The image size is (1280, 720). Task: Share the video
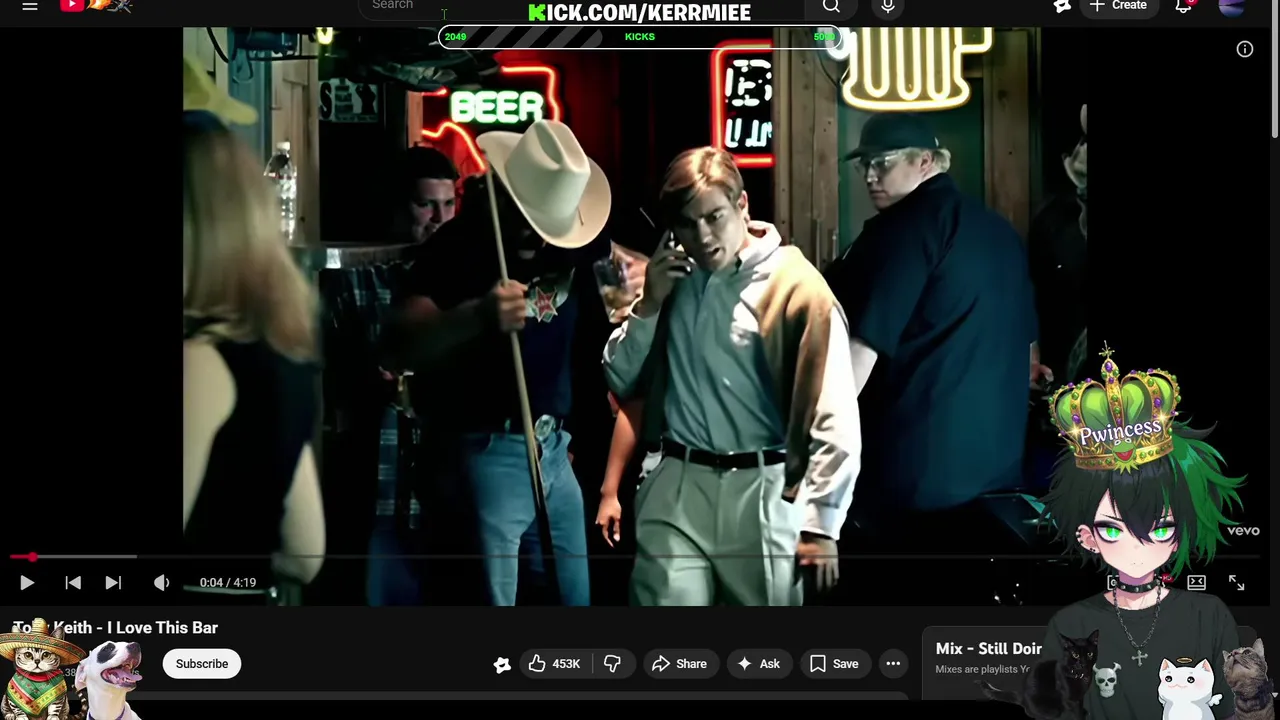pyautogui.click(x=679, y=664)
